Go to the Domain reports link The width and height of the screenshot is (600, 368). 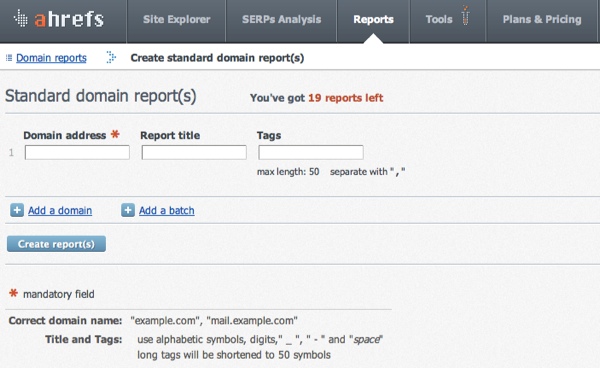[x=51, y=58]
